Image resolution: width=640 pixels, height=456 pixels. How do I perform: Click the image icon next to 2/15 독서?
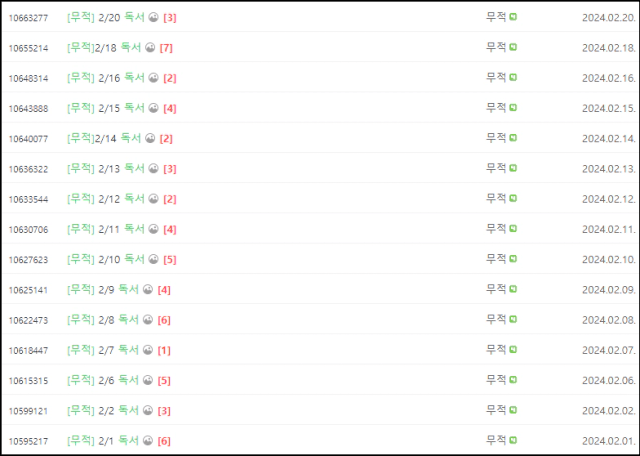click(x=153, y=108)
